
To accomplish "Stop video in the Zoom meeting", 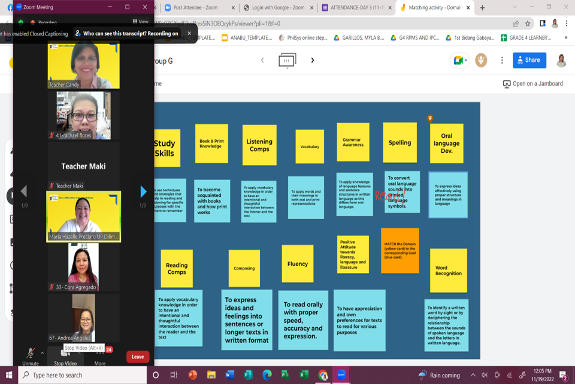I will (x=65, y=356).
